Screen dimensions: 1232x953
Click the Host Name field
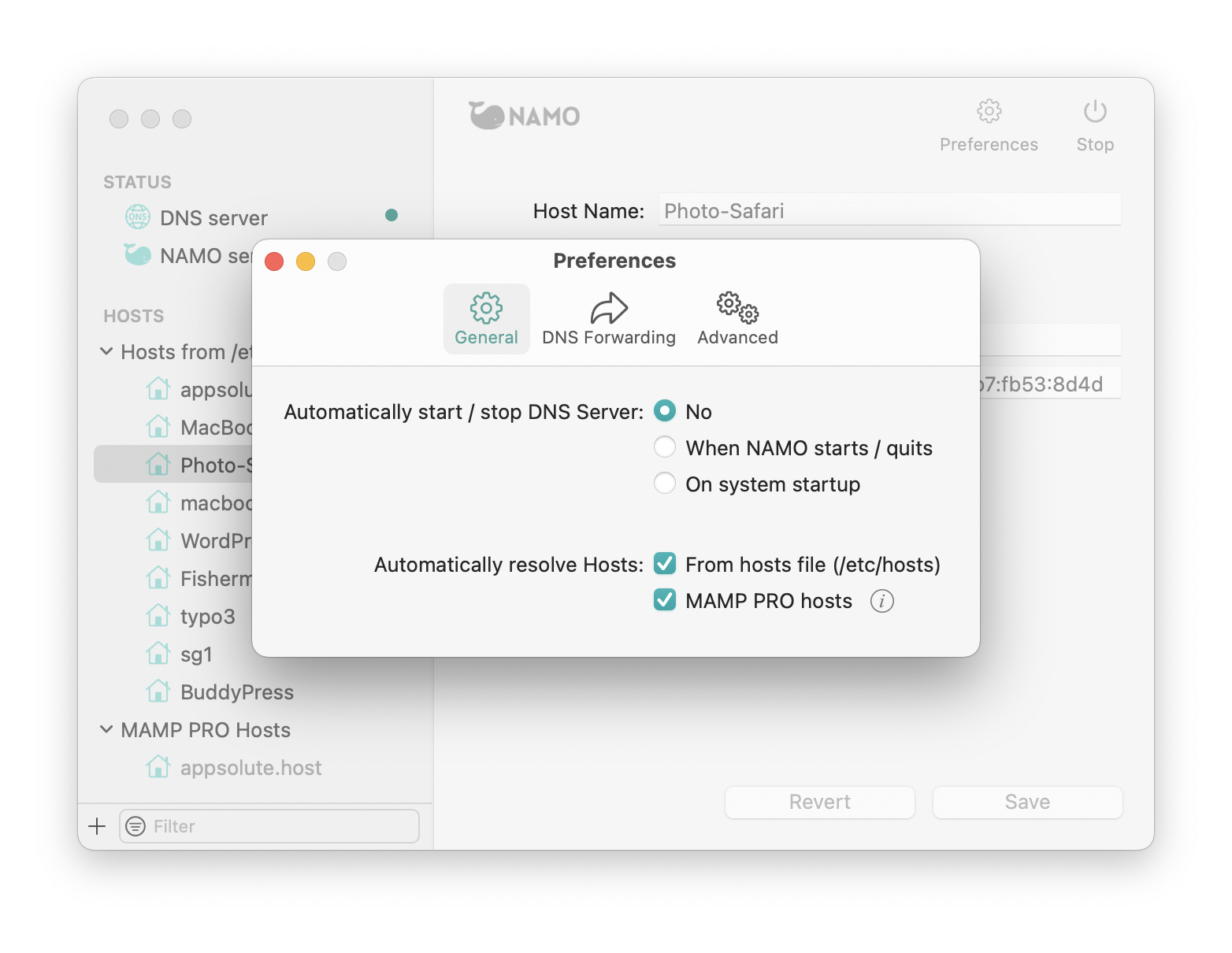tap(890, 210)
